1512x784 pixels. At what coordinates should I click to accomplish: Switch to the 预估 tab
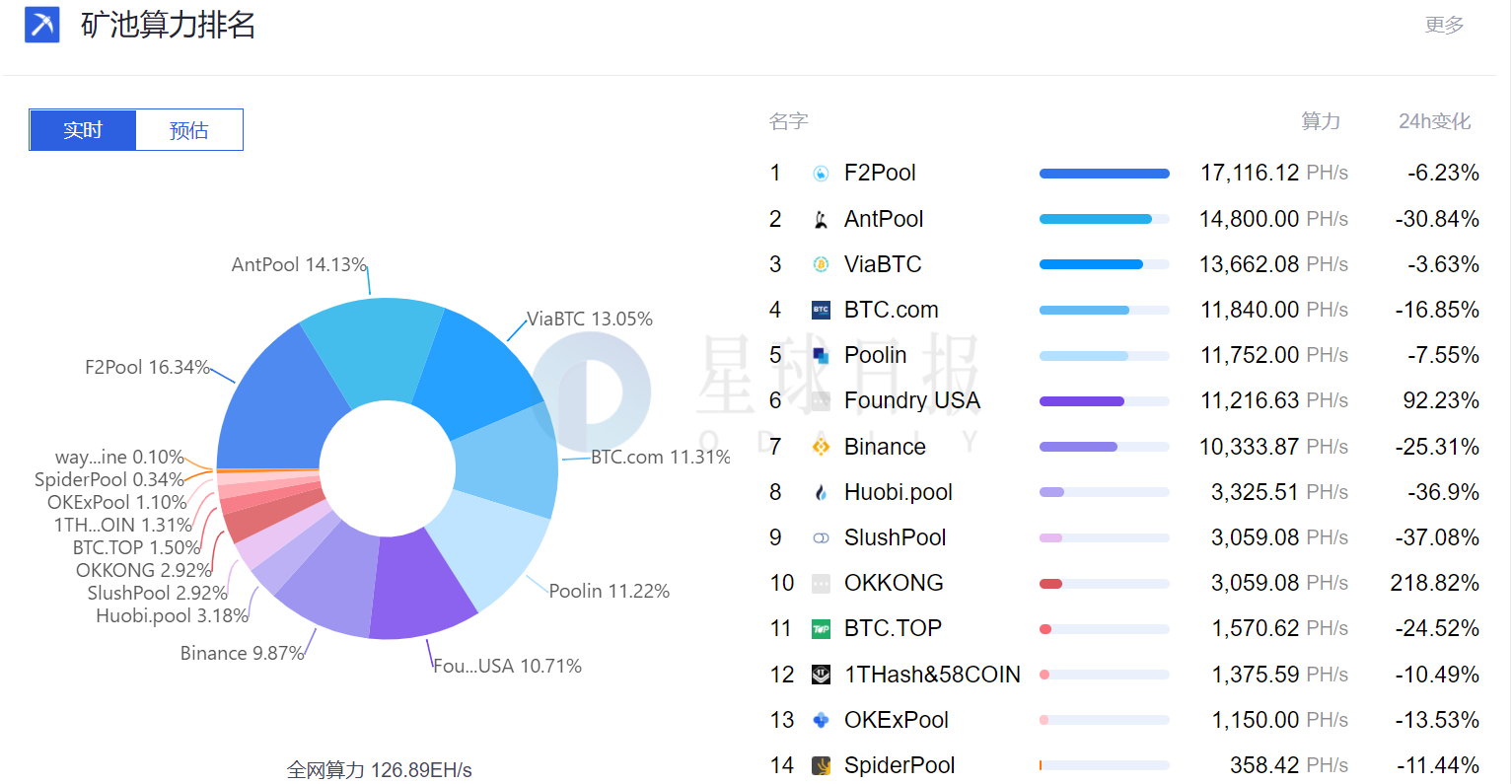coord(189,130)
